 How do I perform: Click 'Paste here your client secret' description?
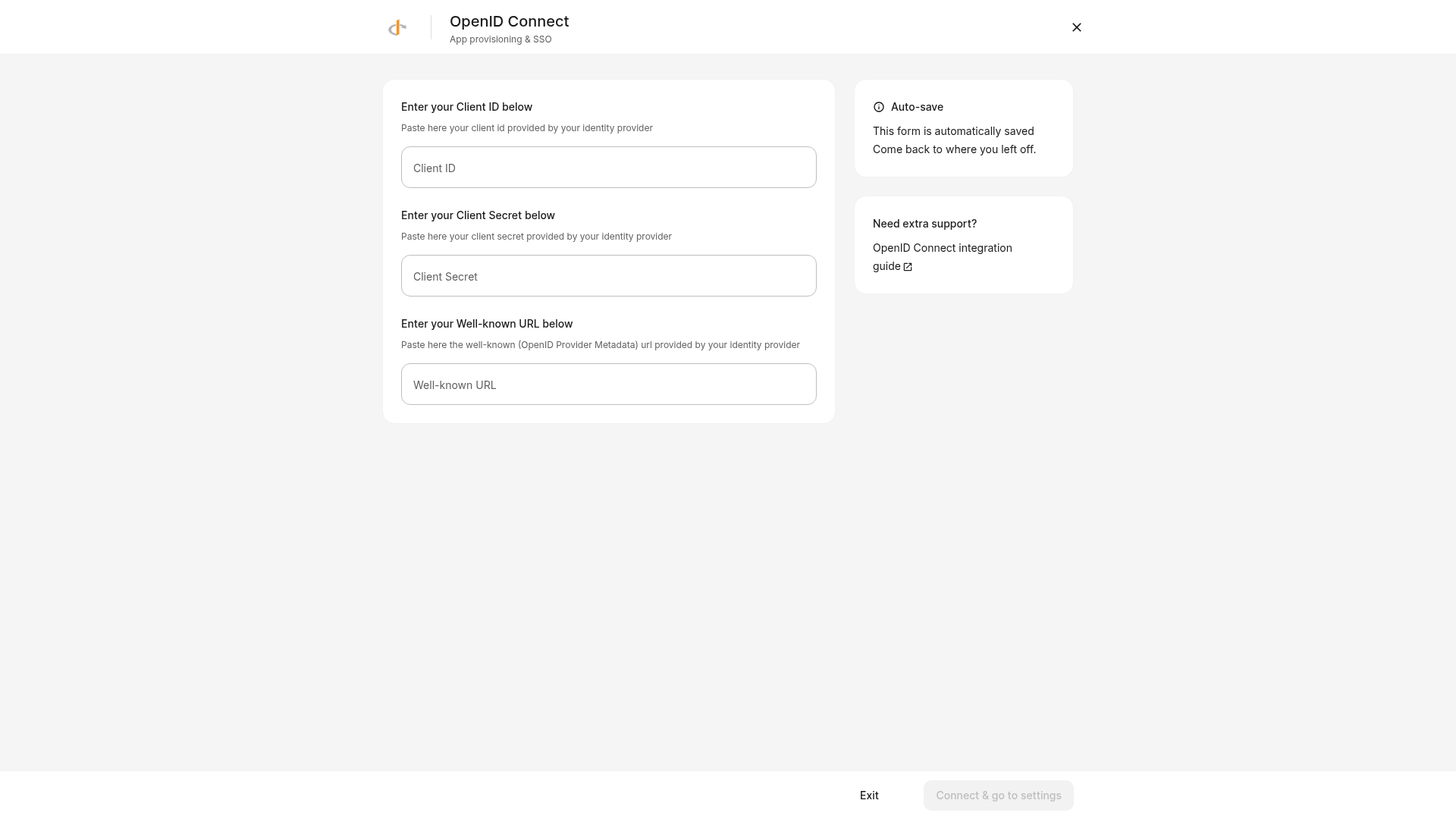(536, 237)
